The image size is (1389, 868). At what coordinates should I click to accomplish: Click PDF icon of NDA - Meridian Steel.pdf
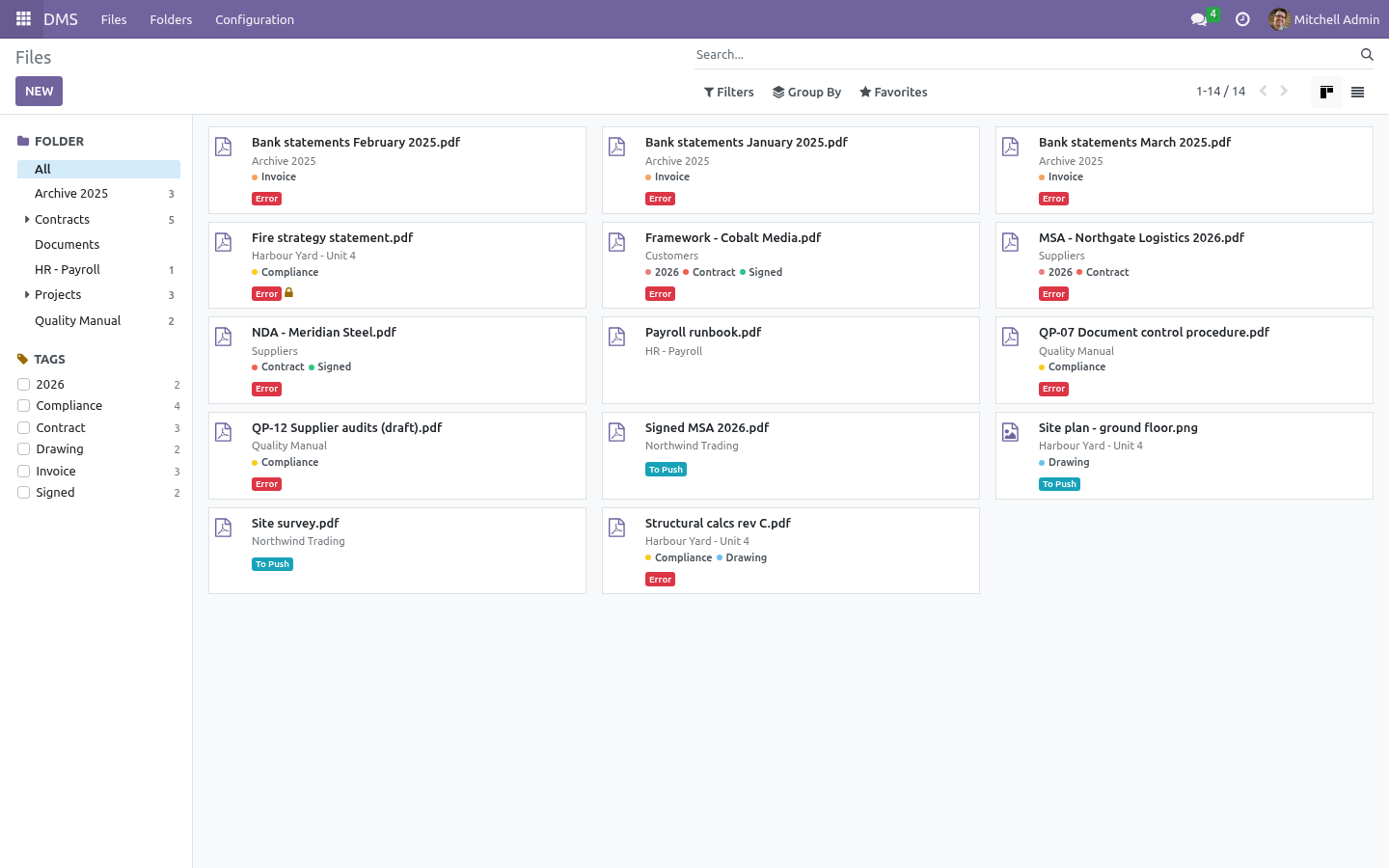pos(224,337)
